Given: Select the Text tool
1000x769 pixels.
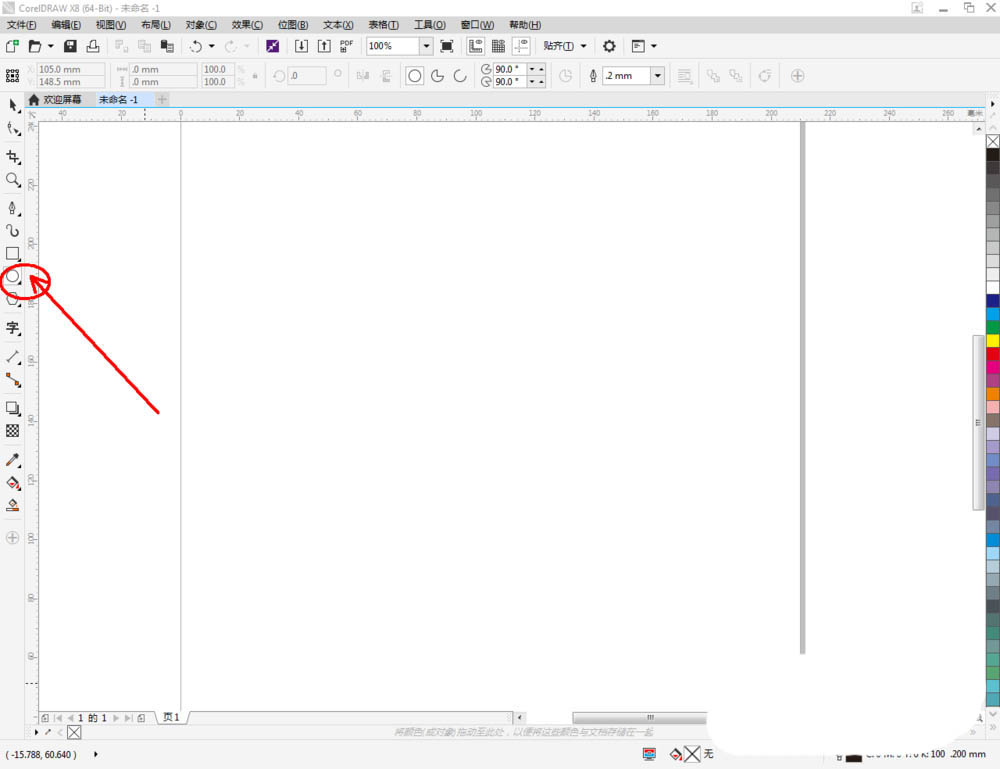Looking at the screenshot, I should click(13, 328).
